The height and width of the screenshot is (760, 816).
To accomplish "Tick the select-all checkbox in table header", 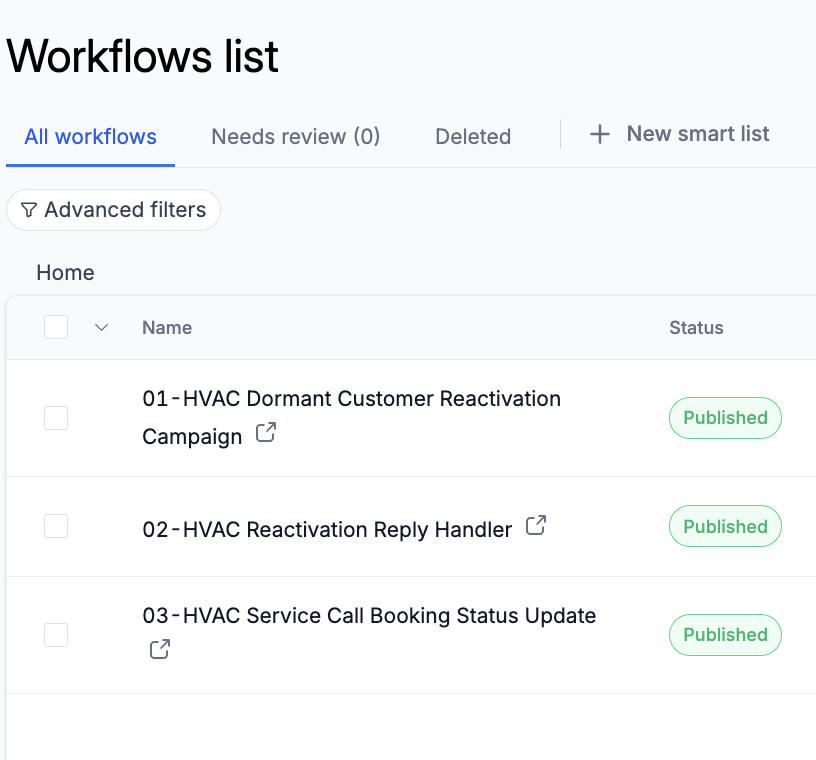I will tap(56, 327).
